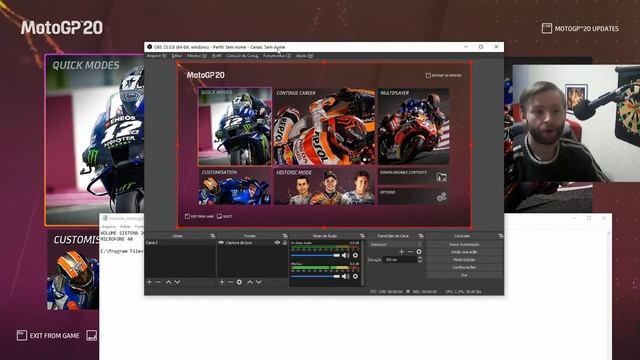Click the MotoGP 20 Updates label
Viewport: 640px width, 360px height.
(x=587, y=29)
